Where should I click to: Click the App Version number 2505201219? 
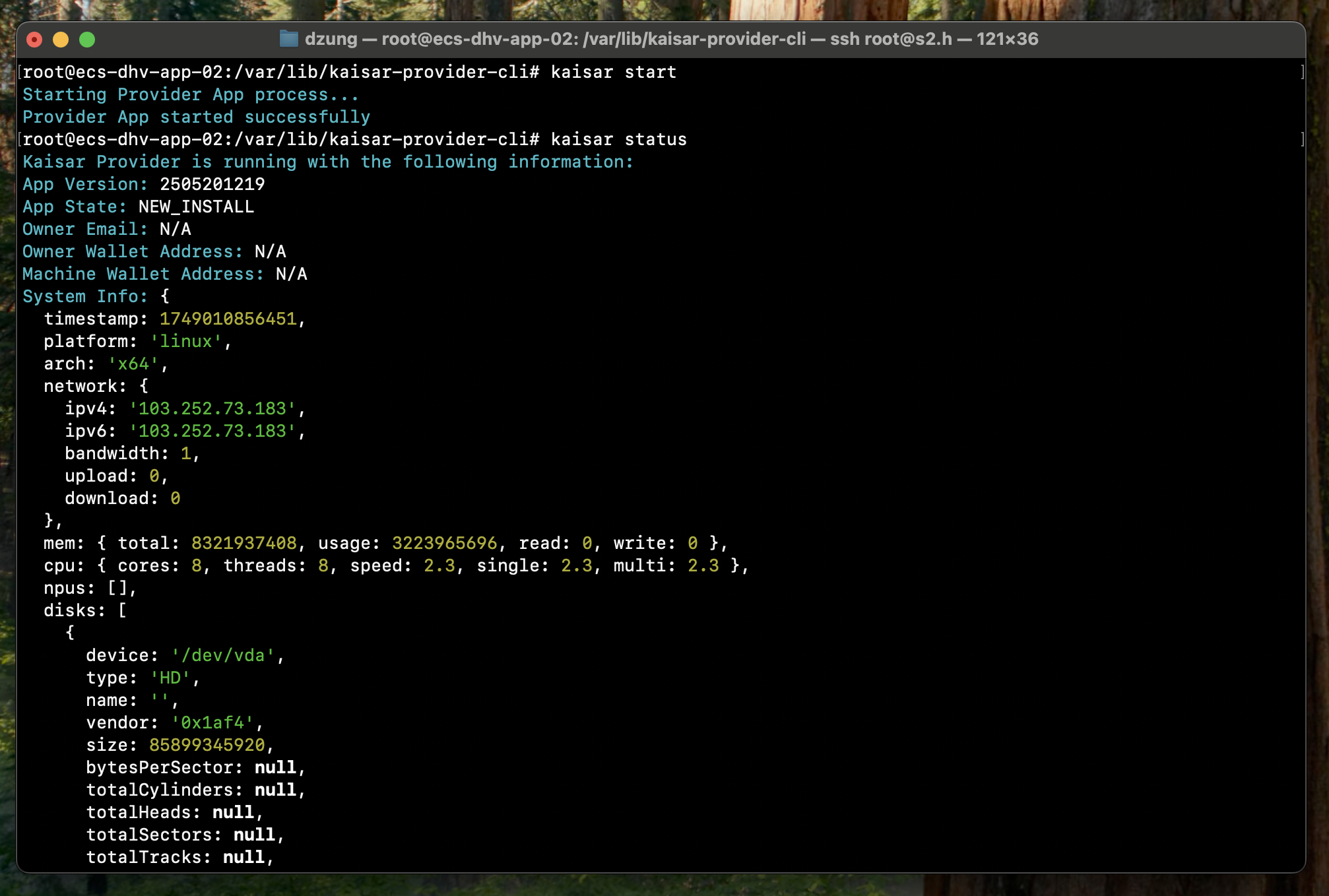[x=212, y=184]
